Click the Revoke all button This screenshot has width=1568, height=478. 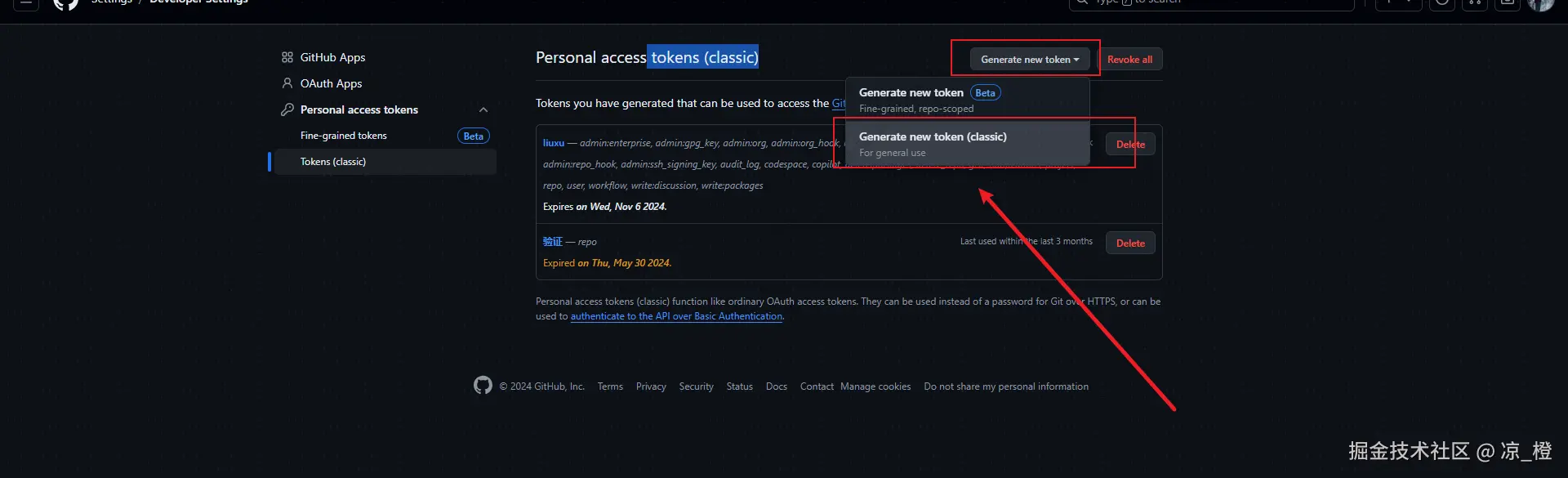pyautogui.click(x=1129, y=60)
